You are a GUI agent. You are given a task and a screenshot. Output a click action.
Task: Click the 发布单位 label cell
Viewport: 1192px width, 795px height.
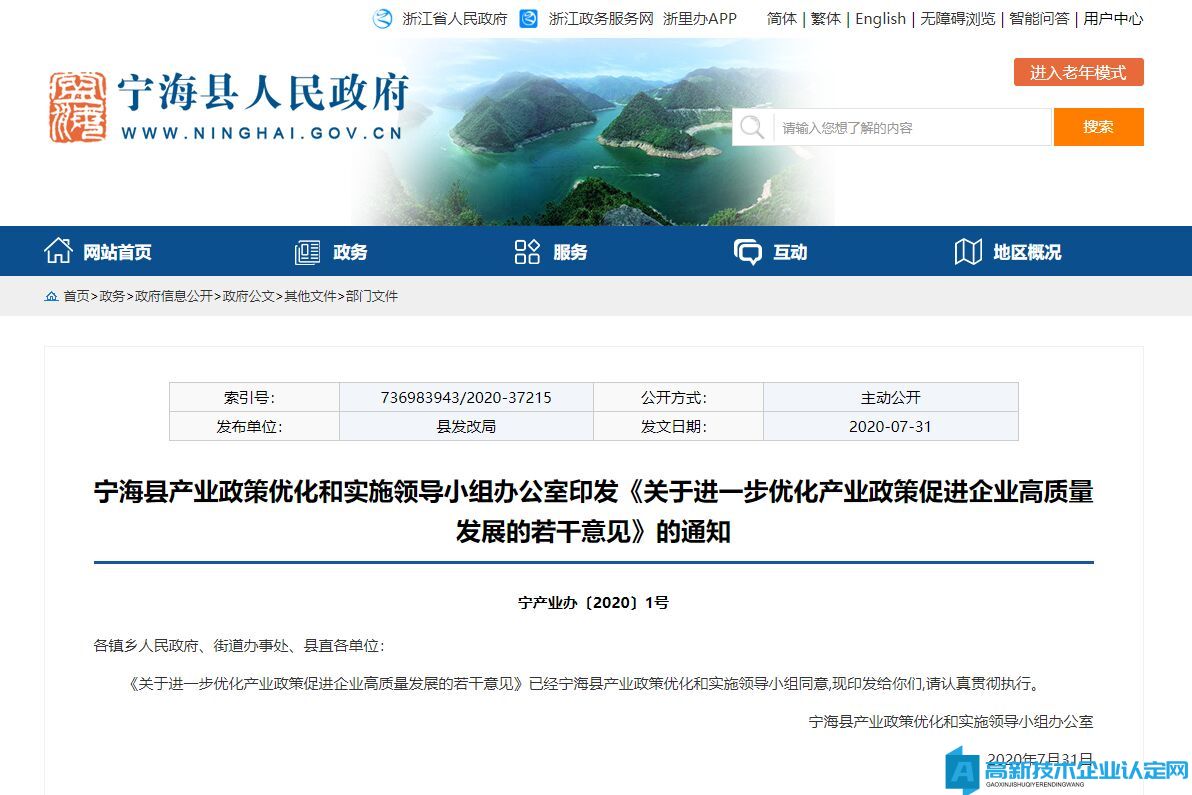(x=254, y=426)
